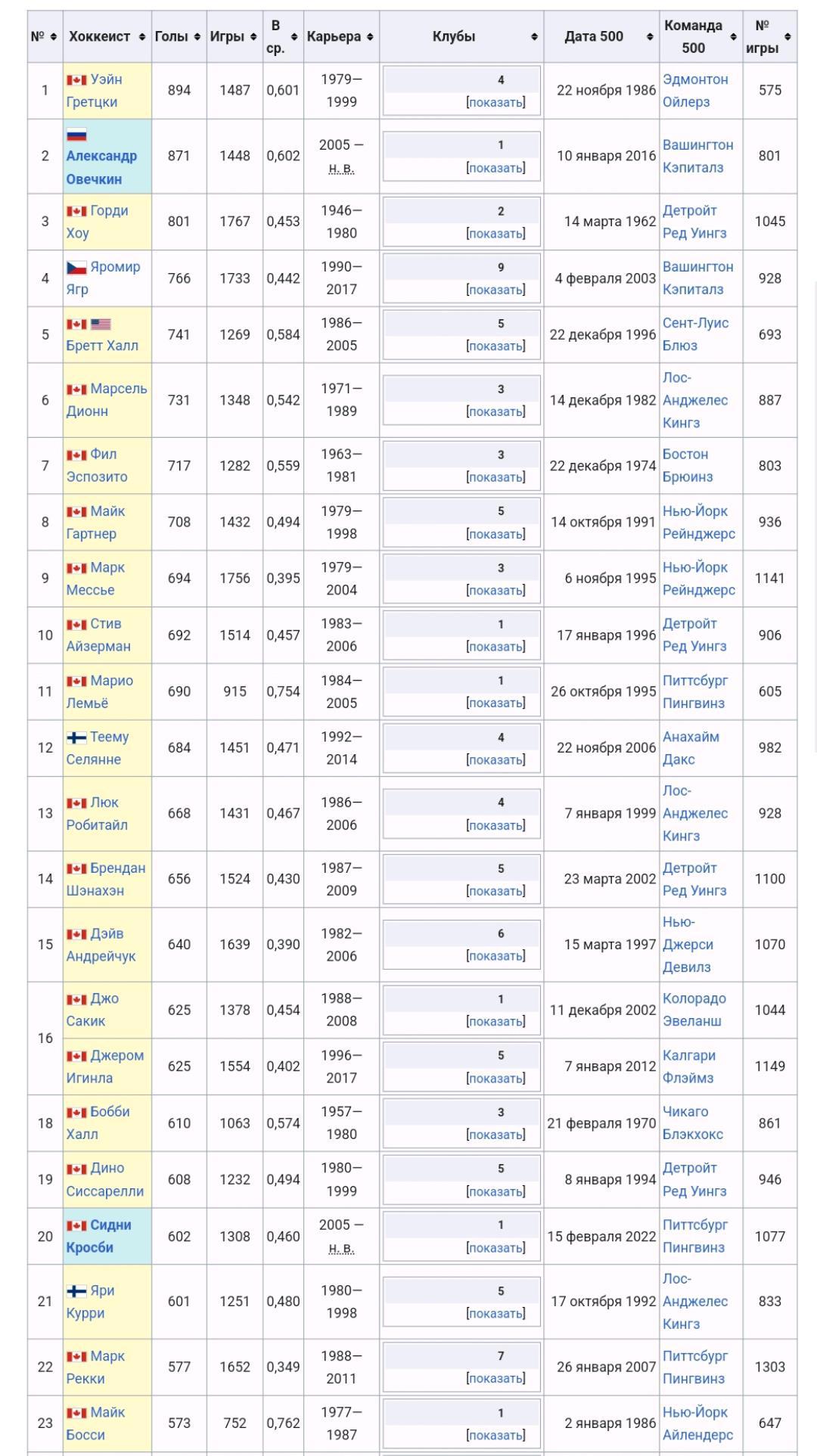
Task: Click sort icon in Карьера header
Action: (x=370, y=37)
